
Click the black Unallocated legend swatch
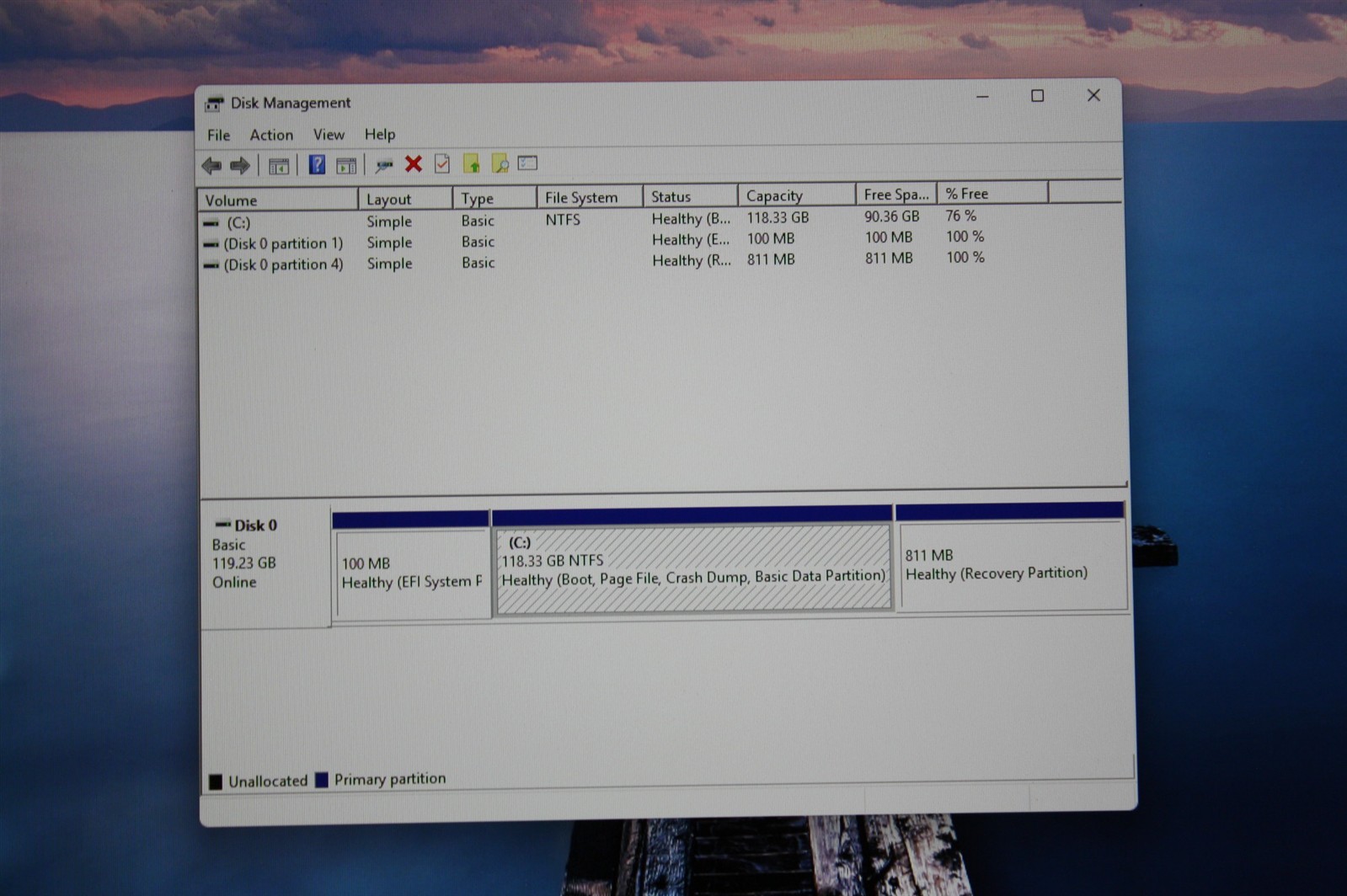pos(216,782)
